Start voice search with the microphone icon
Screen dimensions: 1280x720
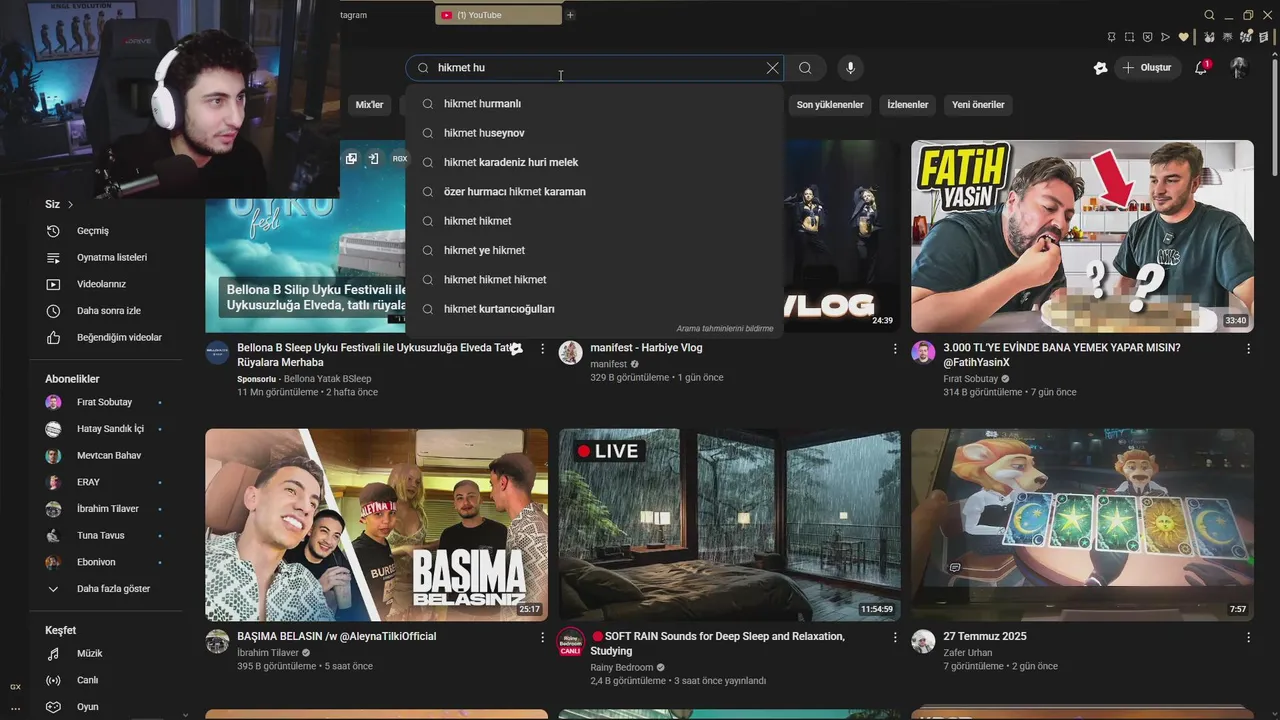pos(850,68)
